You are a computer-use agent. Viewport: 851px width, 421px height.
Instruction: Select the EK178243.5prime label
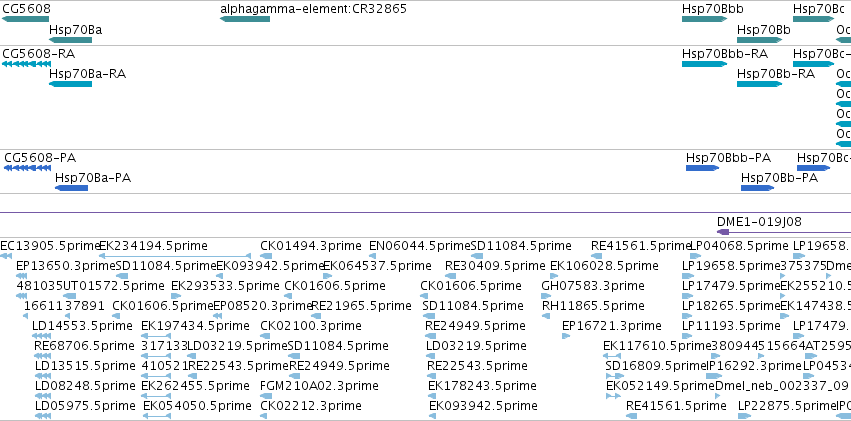click(482, 386)
